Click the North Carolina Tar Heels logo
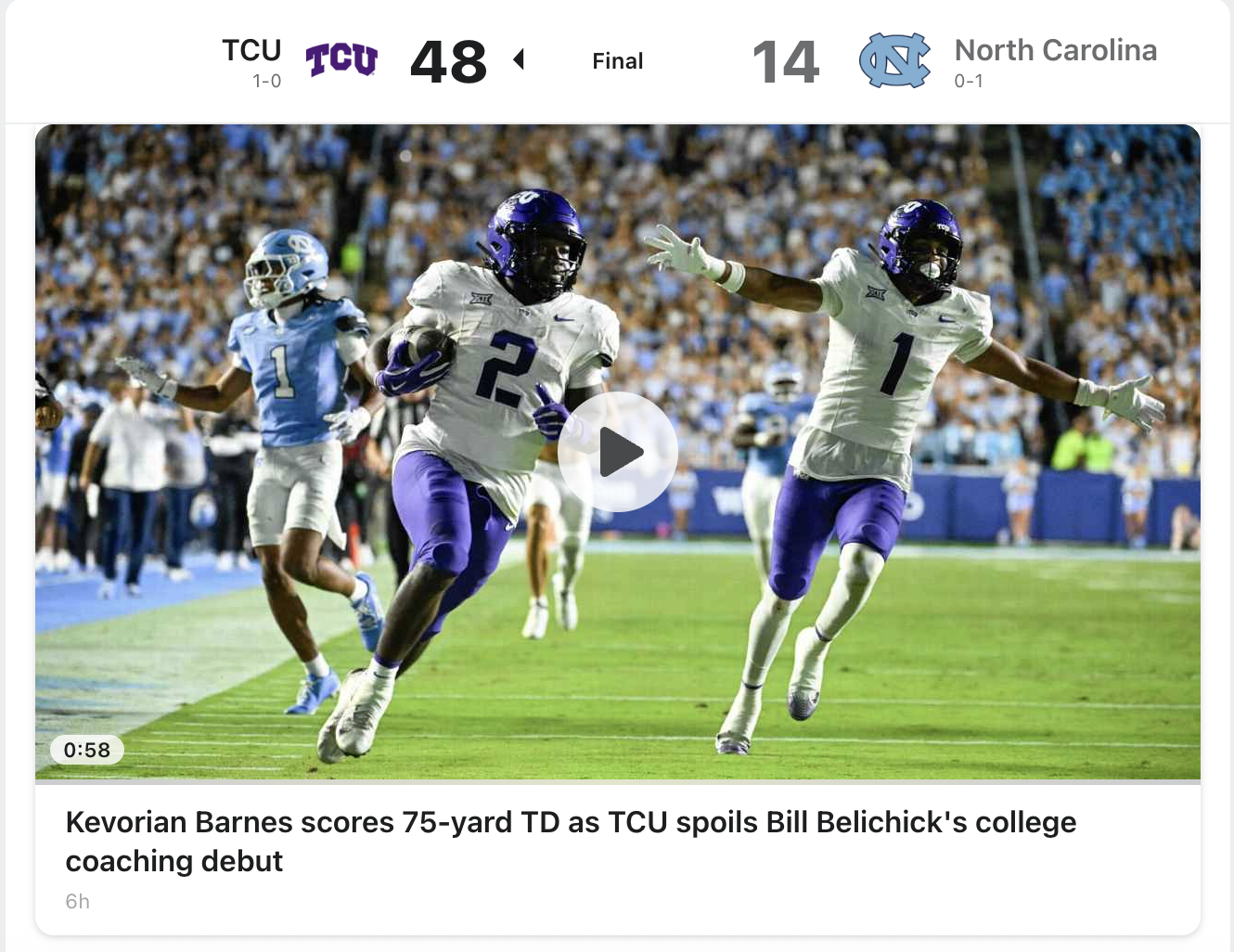The width and height of the screenshot is (1234, 952). point(894,60)
